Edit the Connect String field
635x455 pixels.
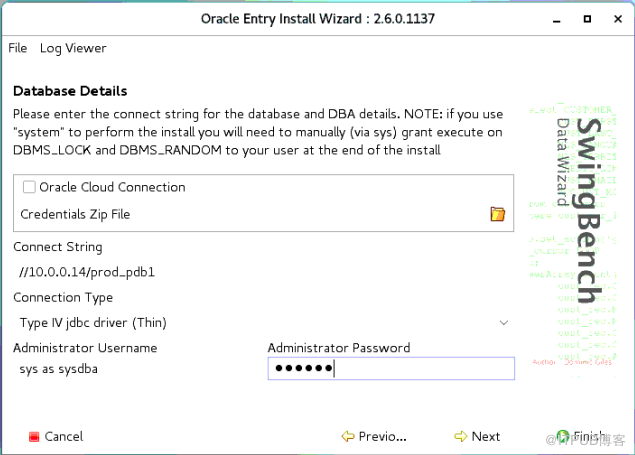point(263,272)
